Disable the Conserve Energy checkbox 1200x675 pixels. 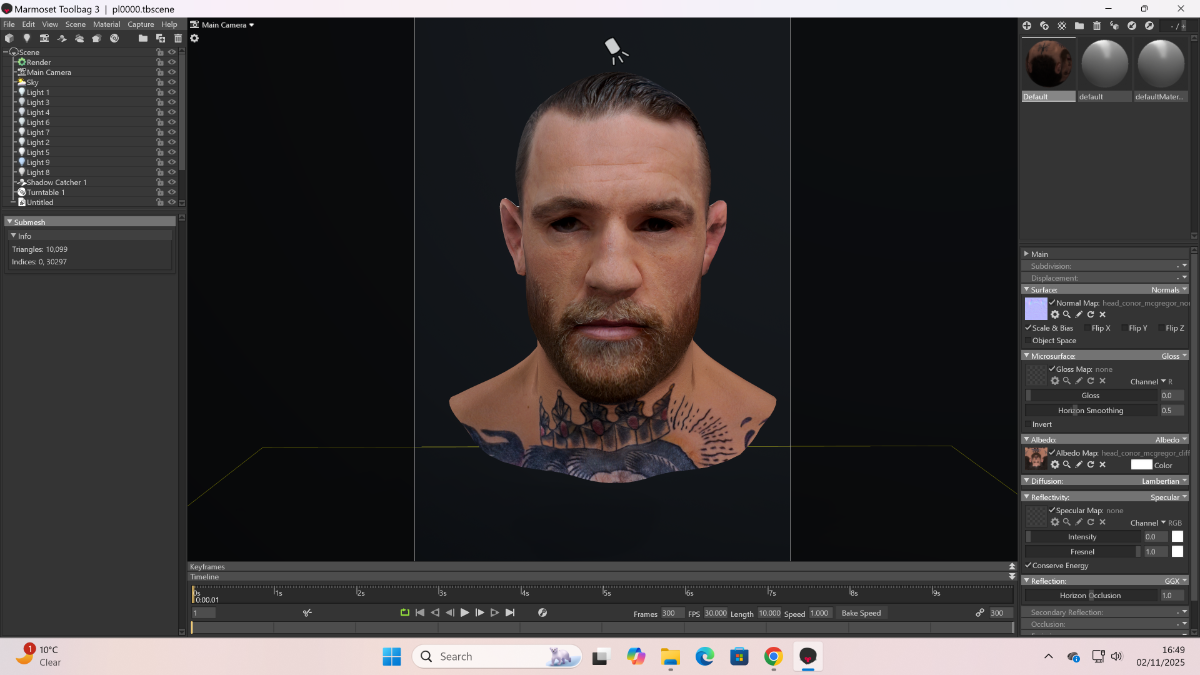[1028, 565]
